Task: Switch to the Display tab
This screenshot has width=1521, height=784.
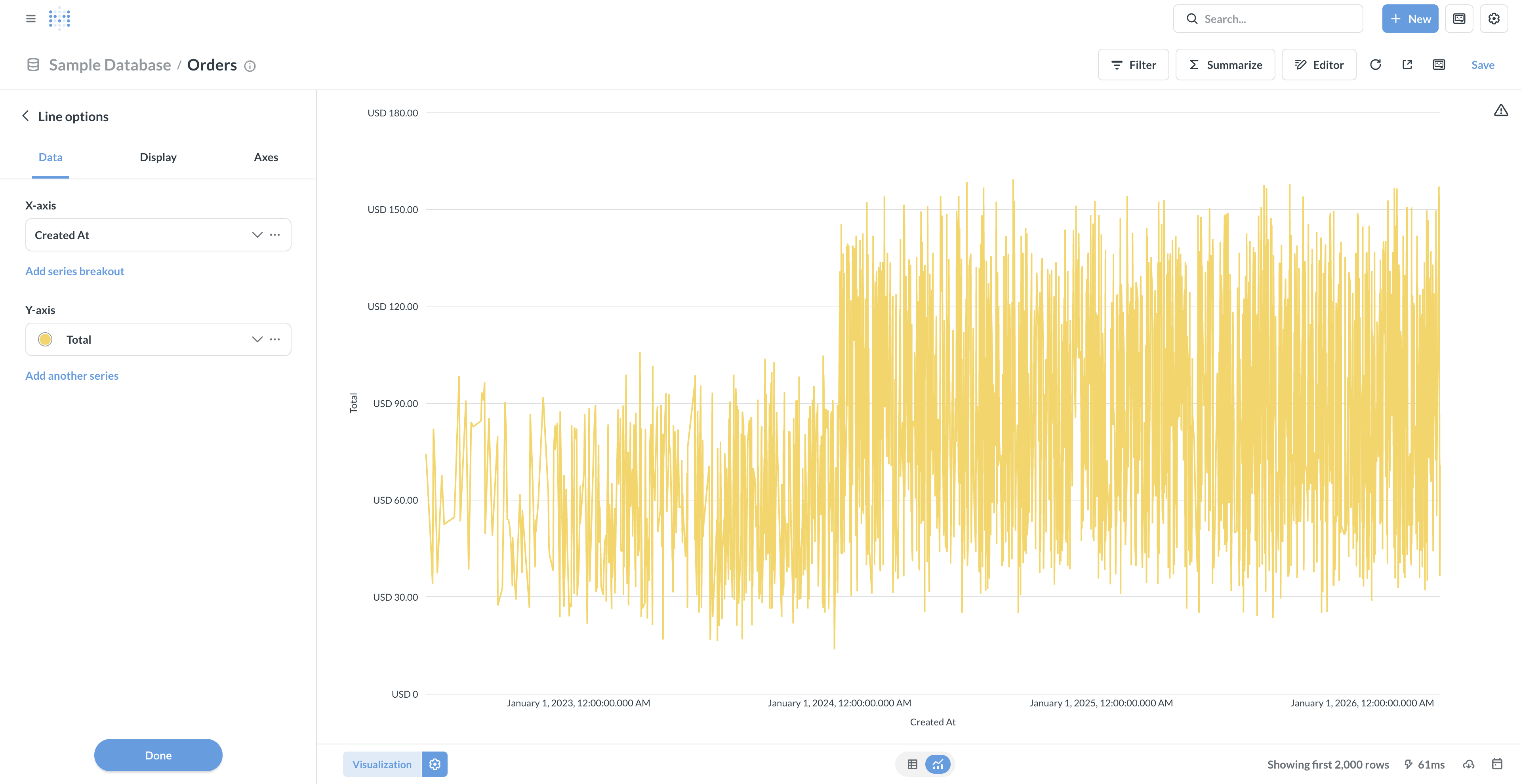Action: pos(158,157)
